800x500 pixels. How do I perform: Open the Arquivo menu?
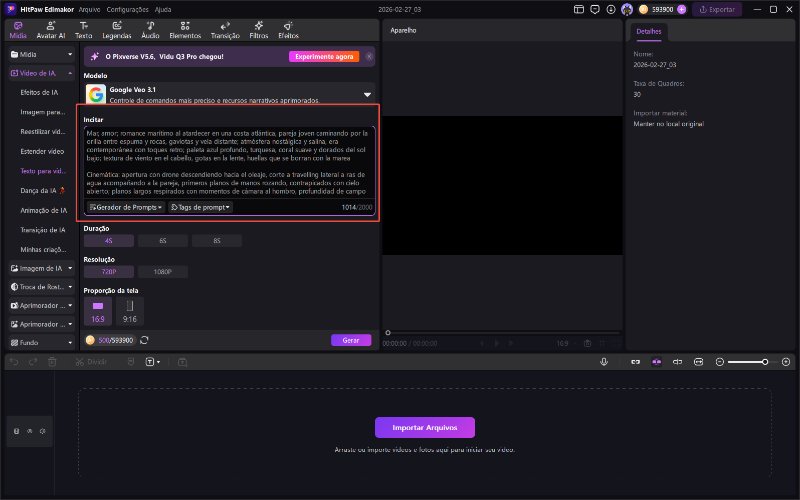coord(89,9)
